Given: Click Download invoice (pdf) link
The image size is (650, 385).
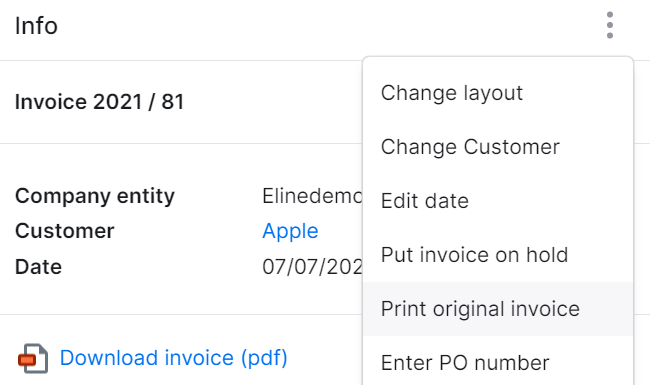Looking at the screenshot, I should point(174,358).
